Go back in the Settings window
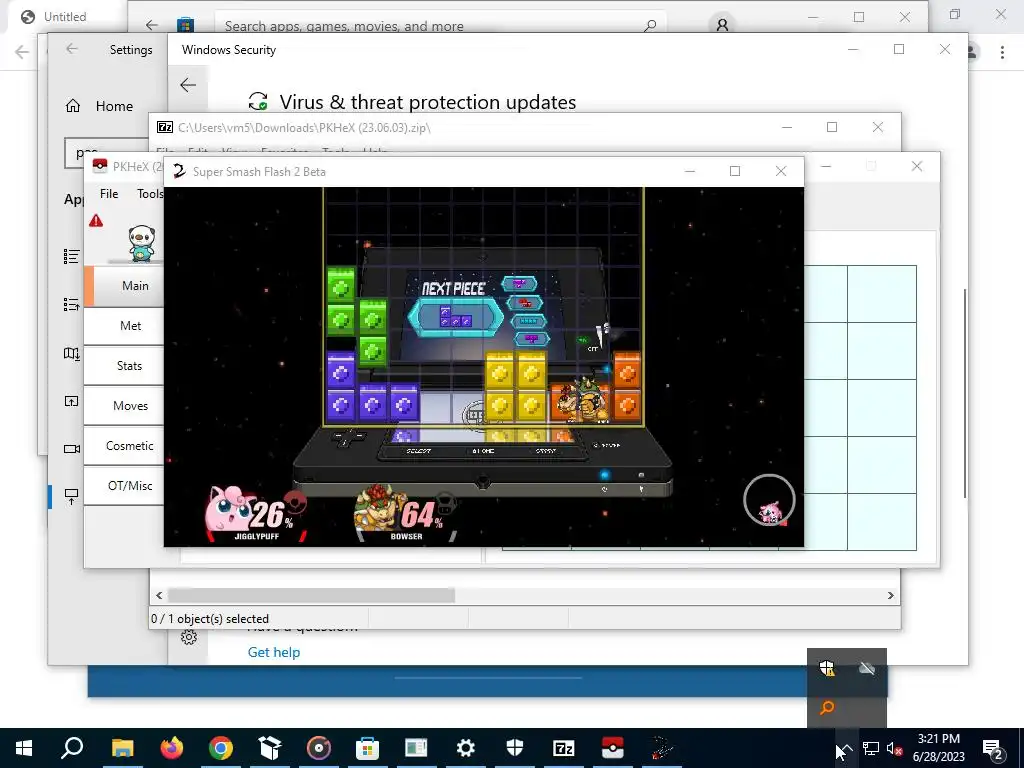The width and height of the screenshot is (1024, 768). tap(72, 49)
